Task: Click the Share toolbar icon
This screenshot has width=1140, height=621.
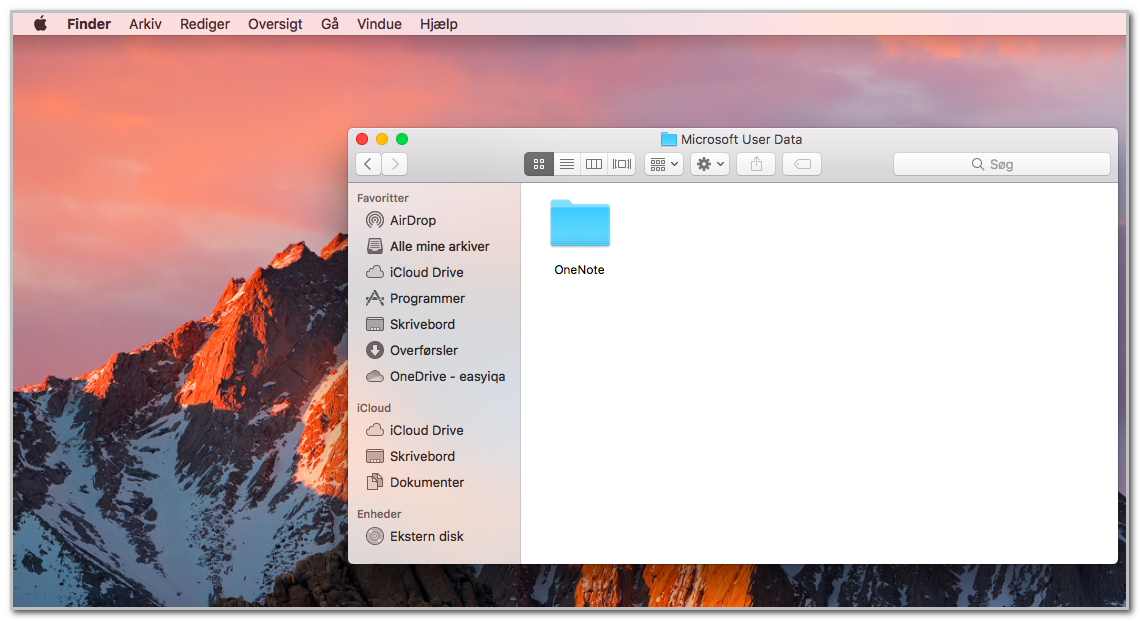Action: (756, 164)
